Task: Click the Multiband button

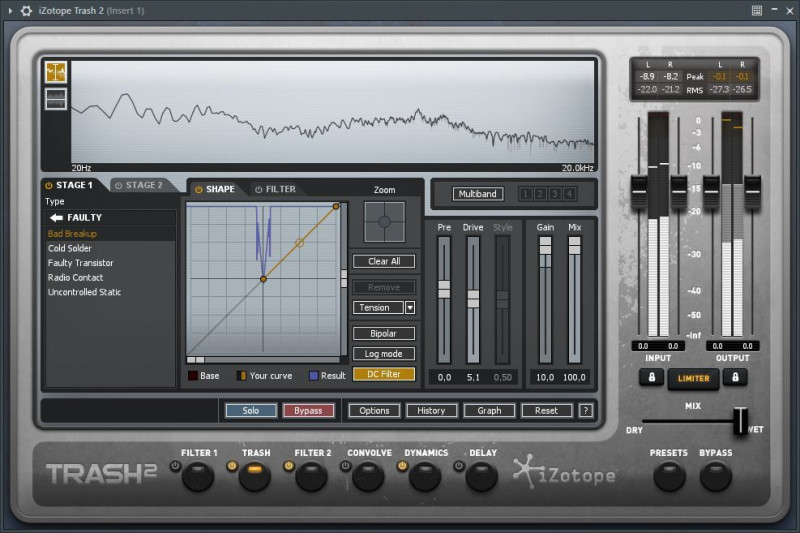Action: click(477, 194)
